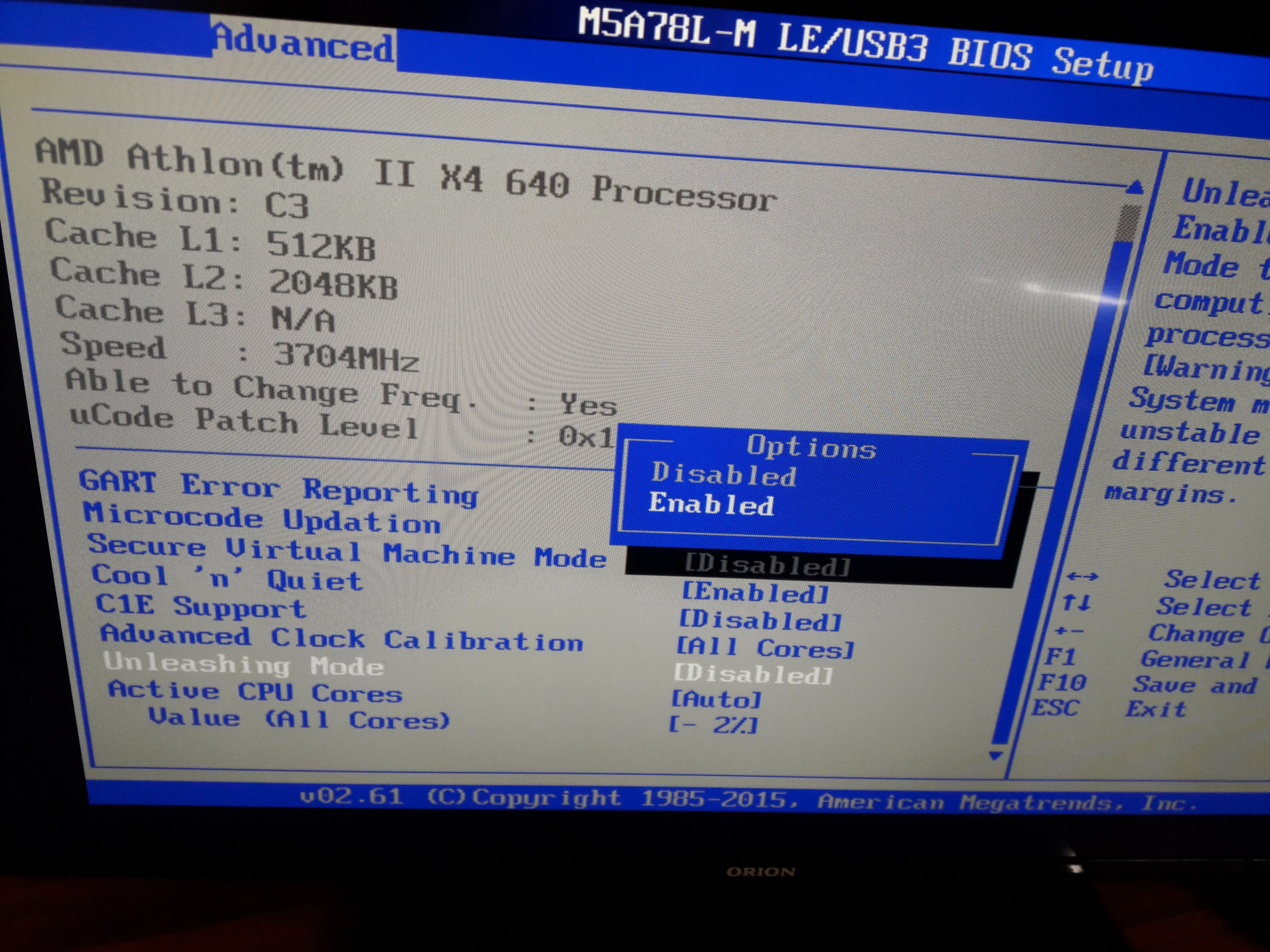The width and height of the screenshot is (1270, 952).
Task: Select Enabled in the Options popup
Action: point(711,504)
